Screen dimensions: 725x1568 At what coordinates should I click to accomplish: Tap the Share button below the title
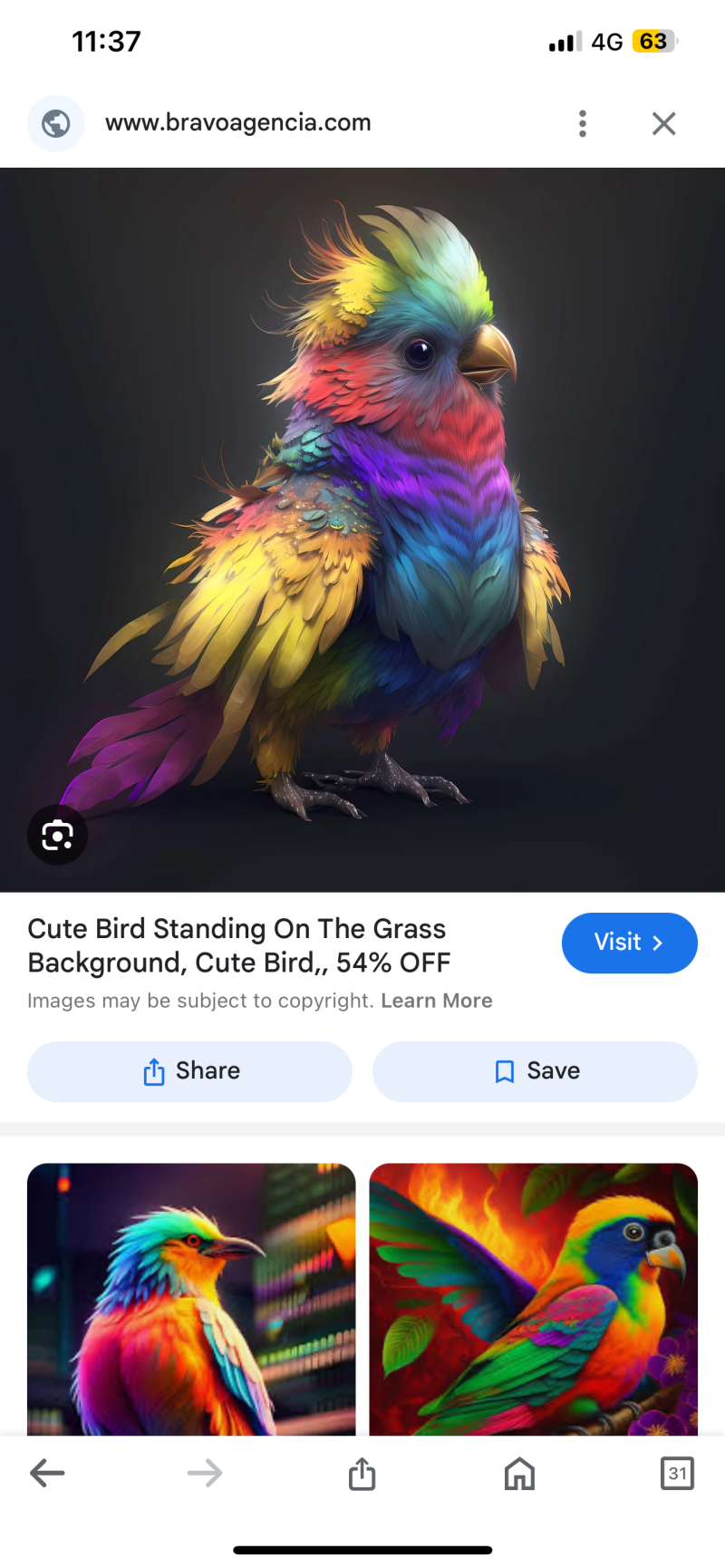tap(189, 1071)
